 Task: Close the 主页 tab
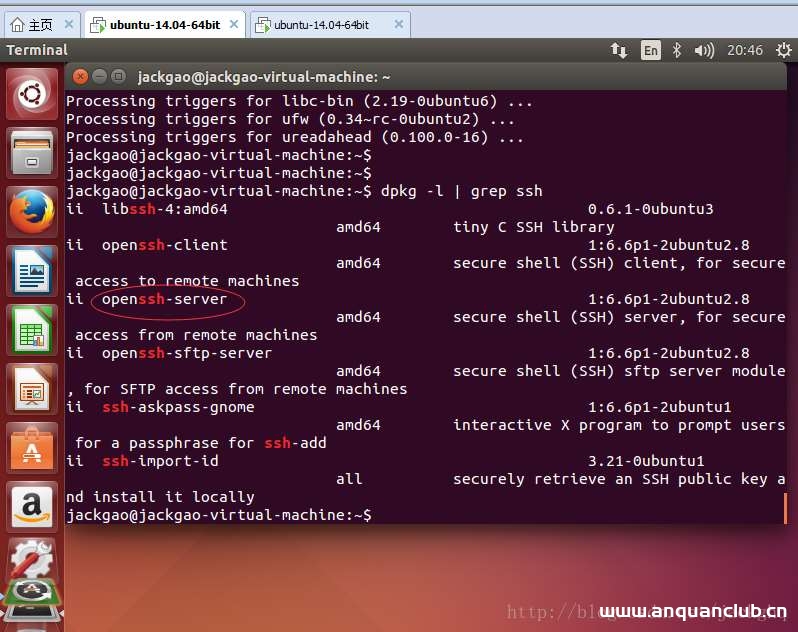tap(69, 24)
